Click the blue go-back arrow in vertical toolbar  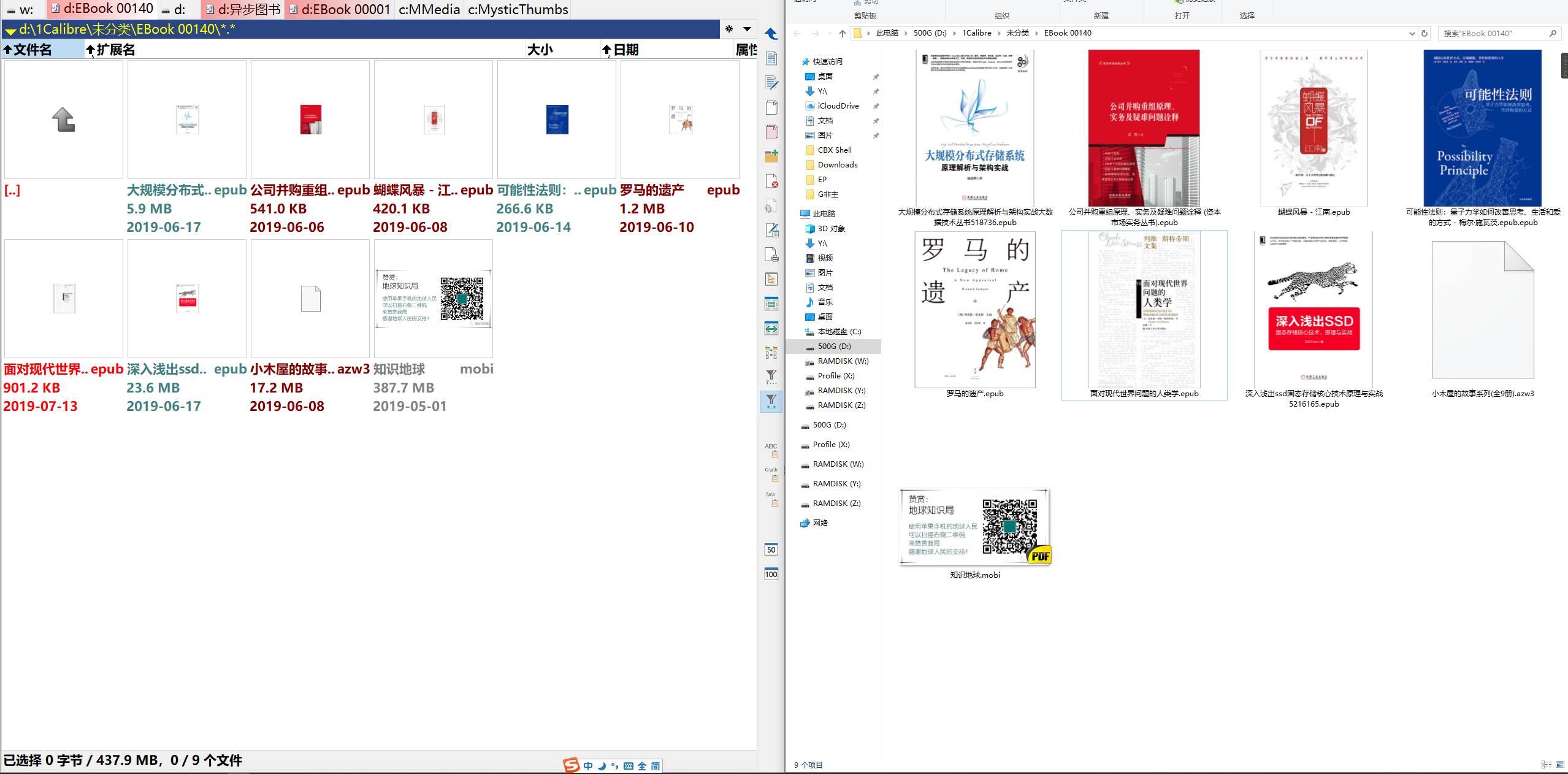[771, 34]
